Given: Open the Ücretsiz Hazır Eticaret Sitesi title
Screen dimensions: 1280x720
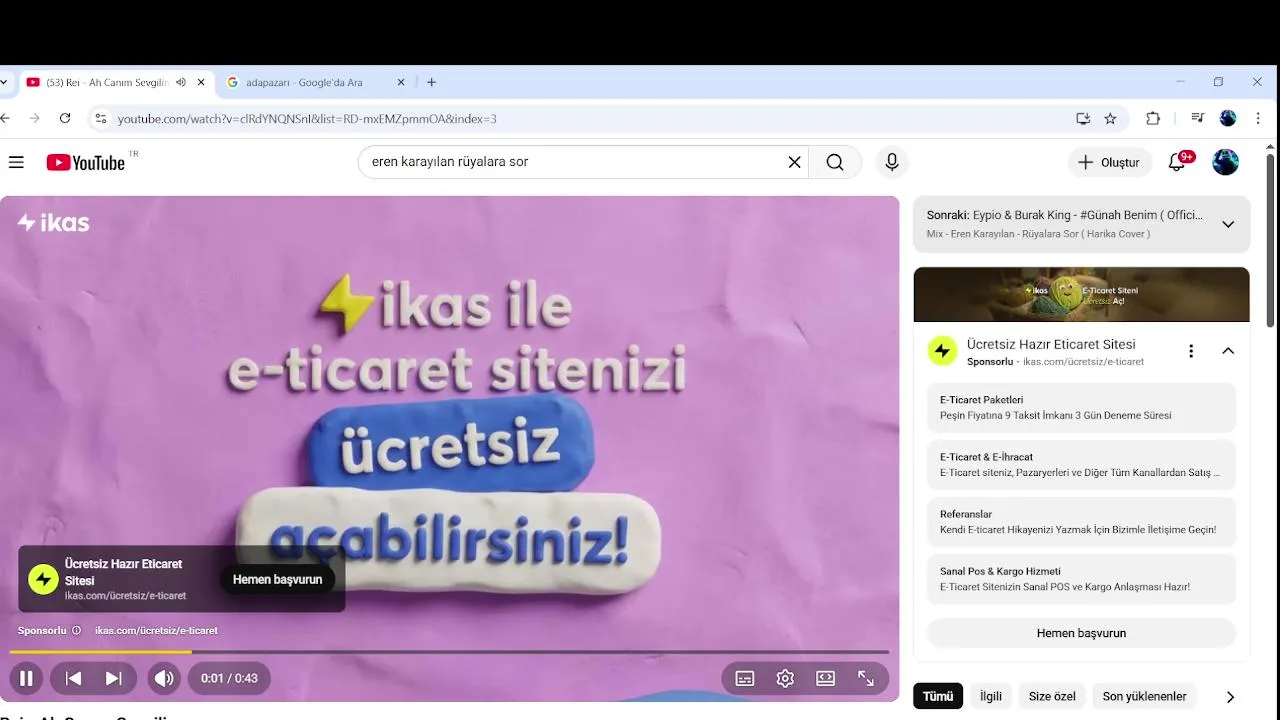Looking at the screenshot, I should pos(1051,344).
